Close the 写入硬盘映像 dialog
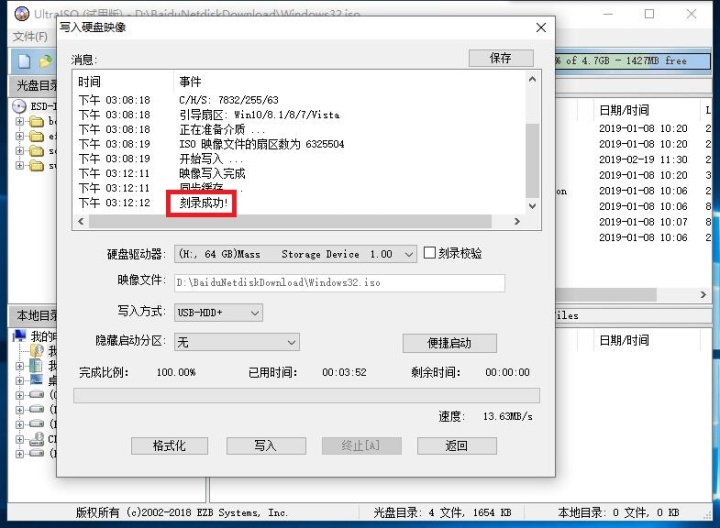 pyautogui.click(x=541, y=28)
